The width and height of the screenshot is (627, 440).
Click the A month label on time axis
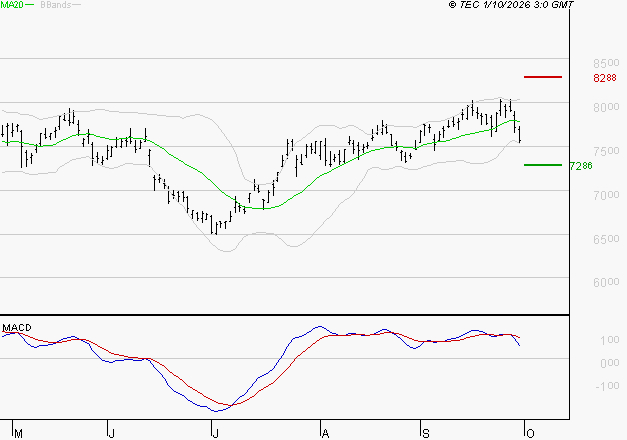325,434
